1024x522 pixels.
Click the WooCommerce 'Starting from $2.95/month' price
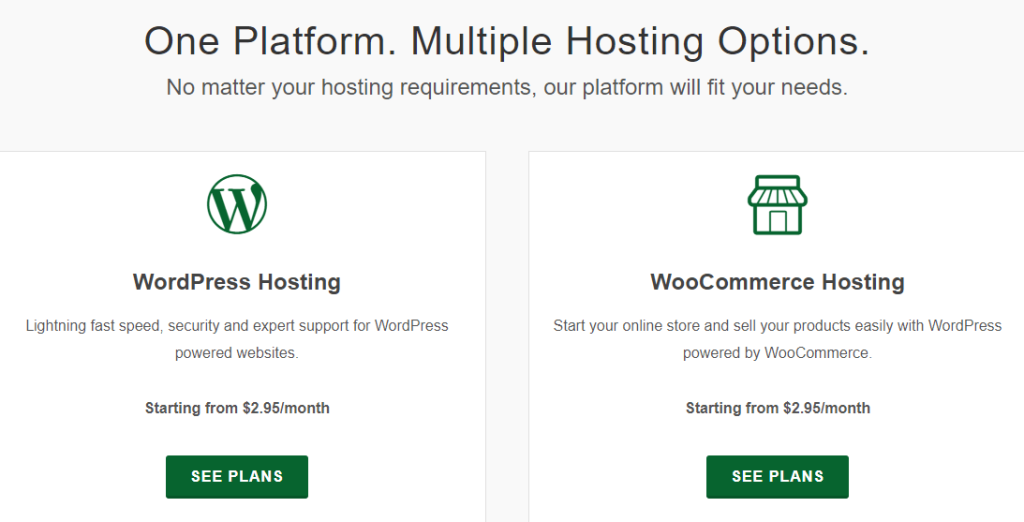pos(777,408)
